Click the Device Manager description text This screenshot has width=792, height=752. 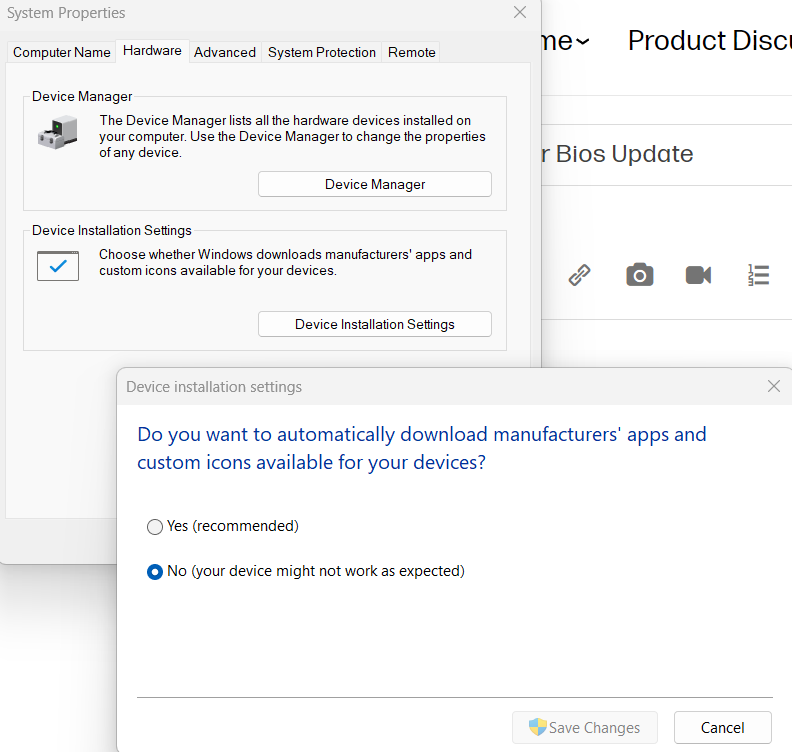[292, 136]
